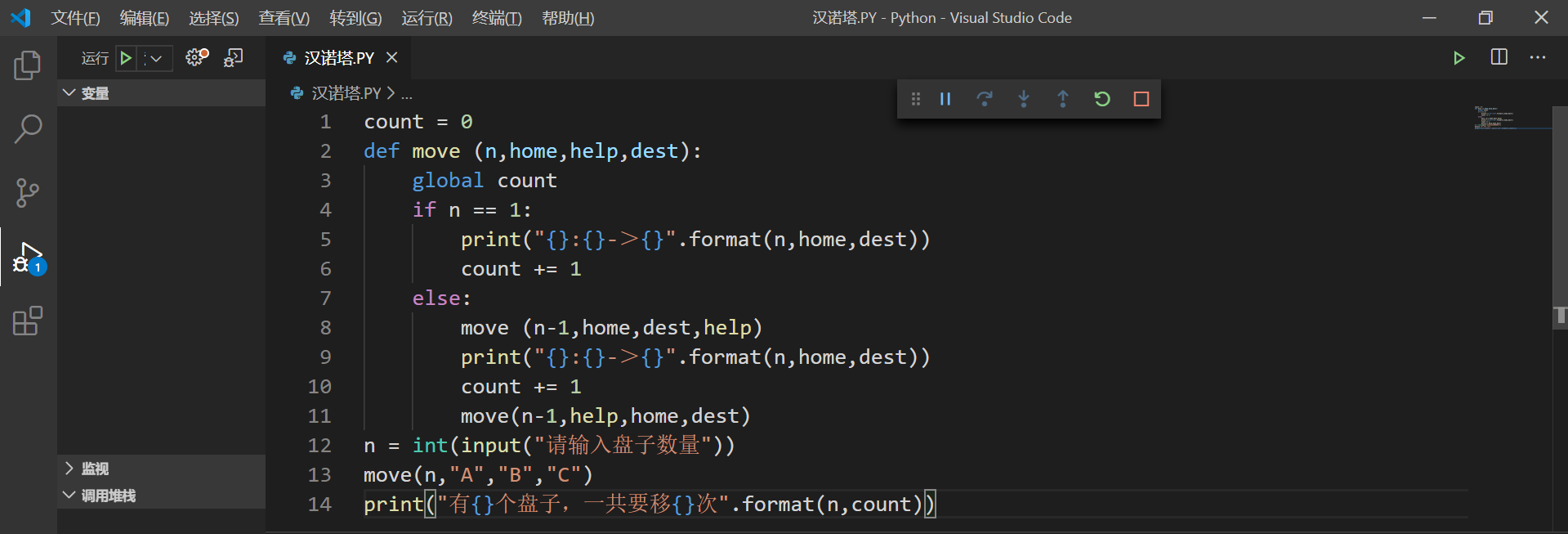Open the Source Control view
The width and height of the screenshot is (1568, 534).
click(x=28, y=193)
